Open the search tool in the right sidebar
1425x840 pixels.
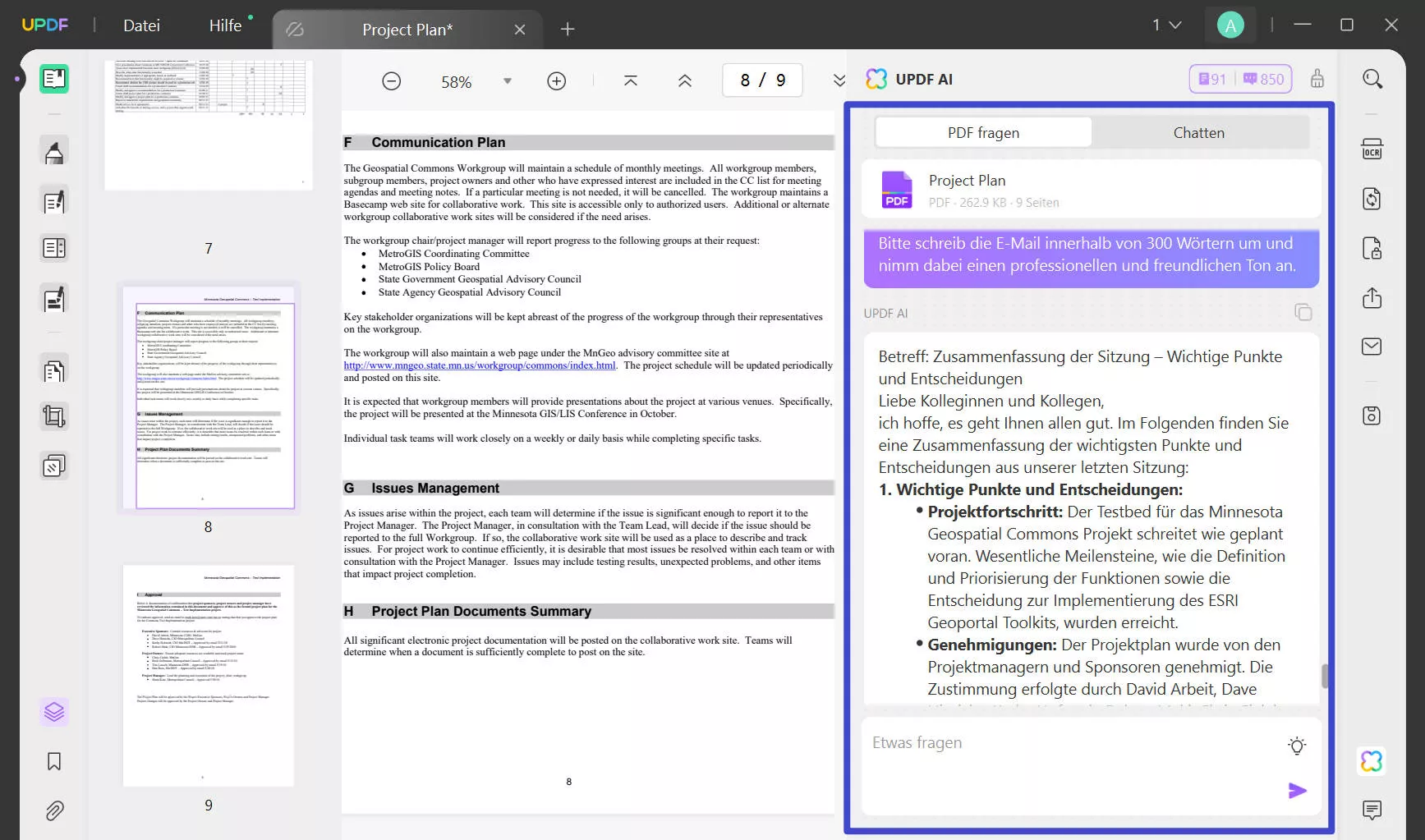click(1372, 79)
